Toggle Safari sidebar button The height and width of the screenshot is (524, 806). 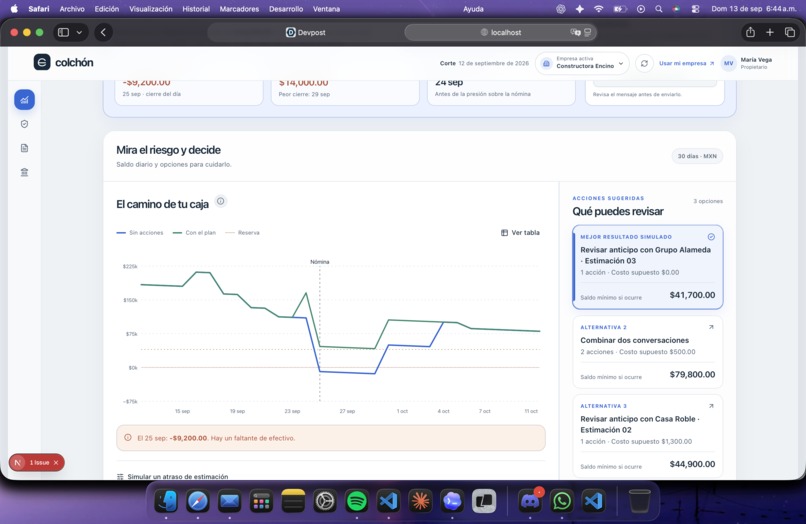click(63, 32)
